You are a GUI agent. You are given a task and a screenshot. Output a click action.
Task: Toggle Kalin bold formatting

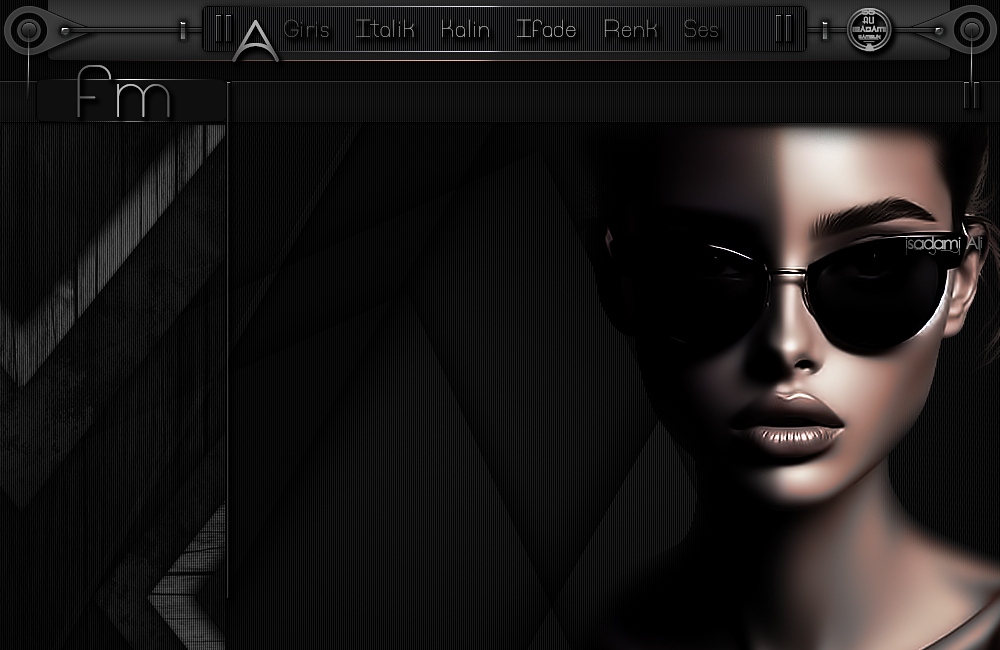465,29
